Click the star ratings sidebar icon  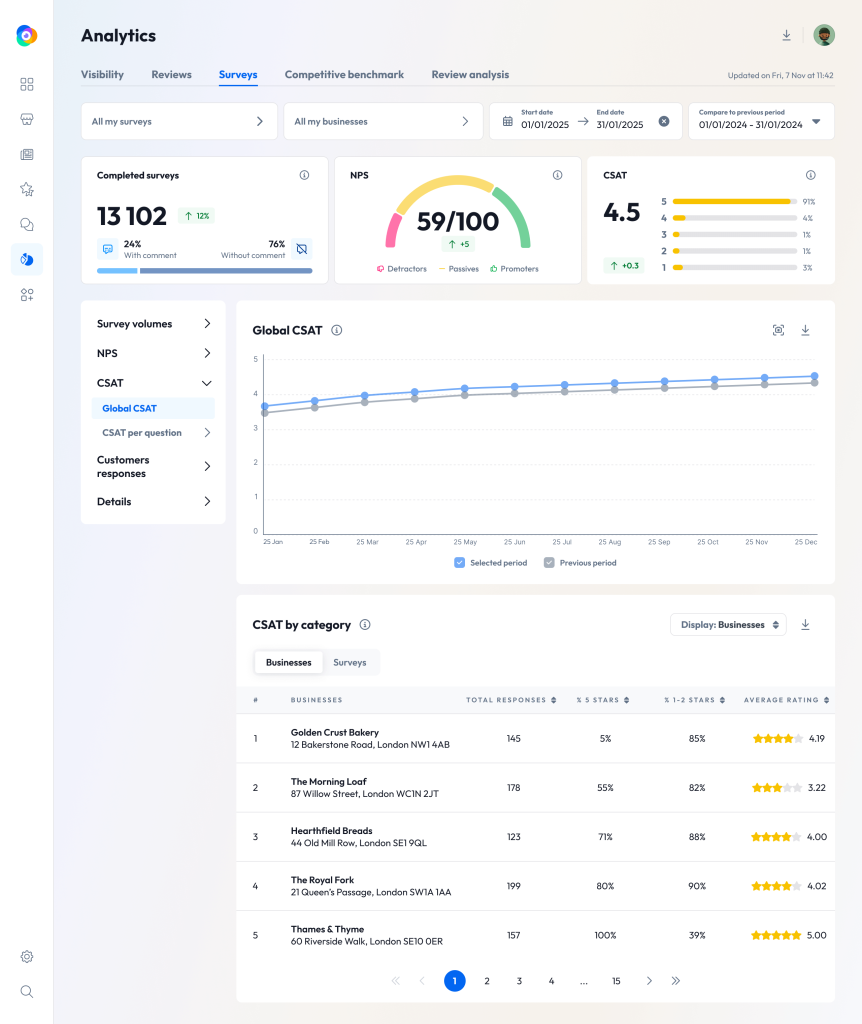[x=27, y=189]
